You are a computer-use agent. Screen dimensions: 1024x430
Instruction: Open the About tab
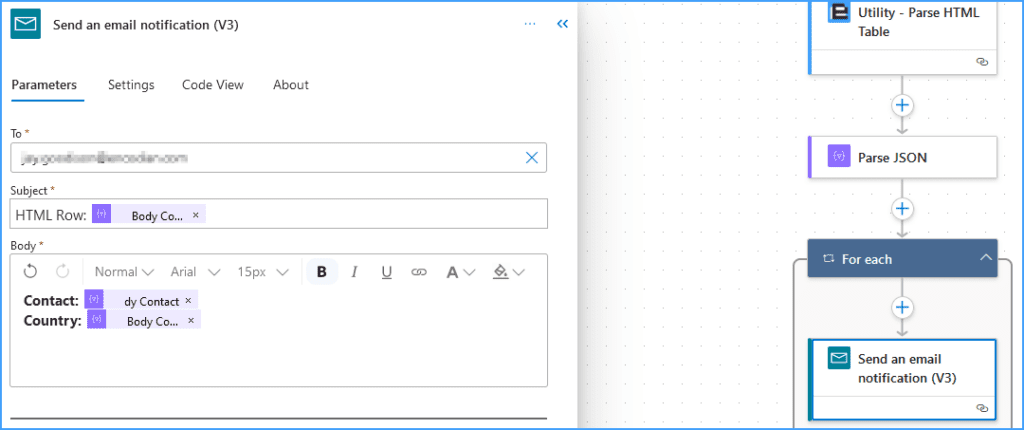[x=291, y=85]
